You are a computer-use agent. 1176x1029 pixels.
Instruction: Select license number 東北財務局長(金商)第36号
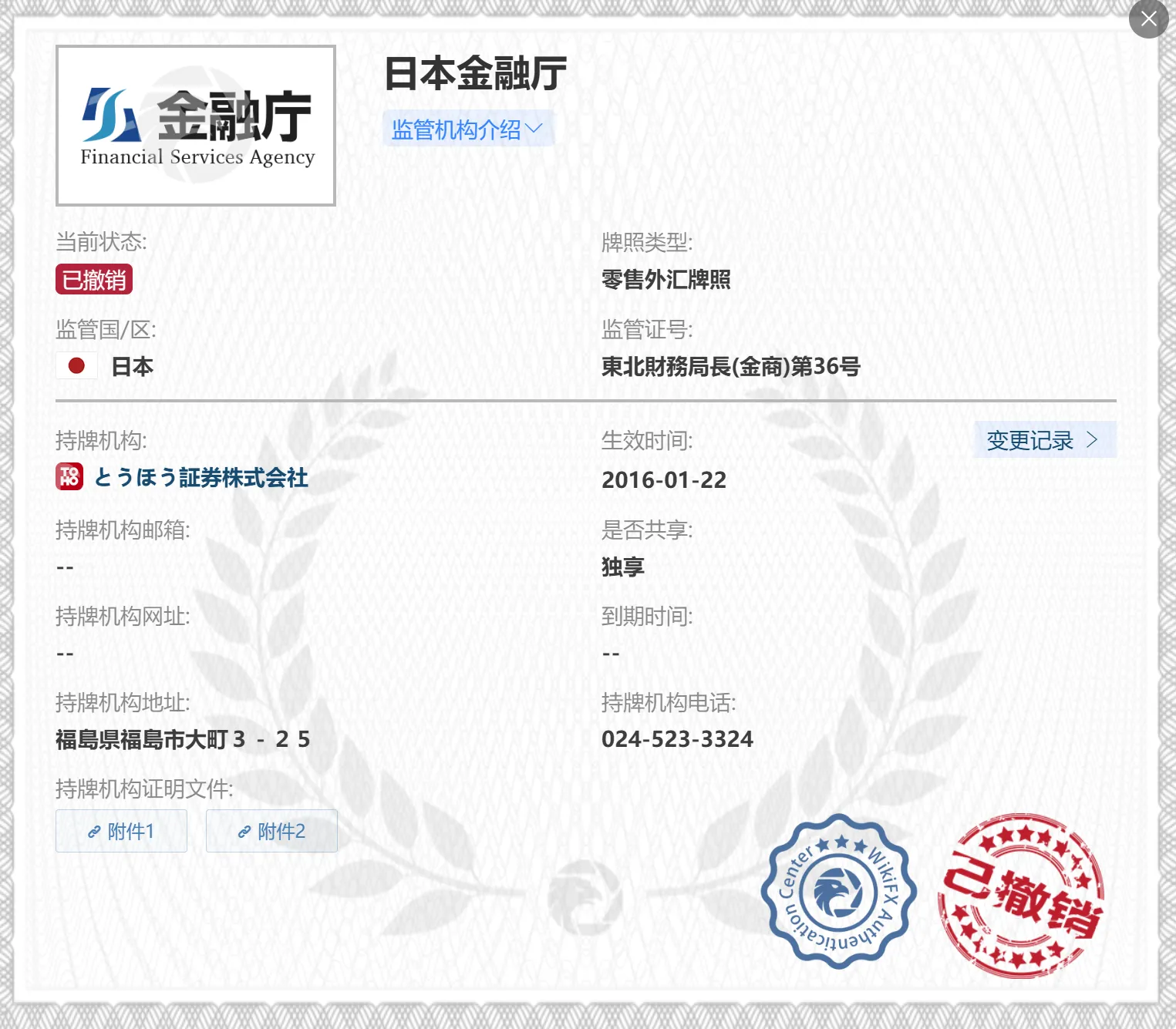coord(730,366)
